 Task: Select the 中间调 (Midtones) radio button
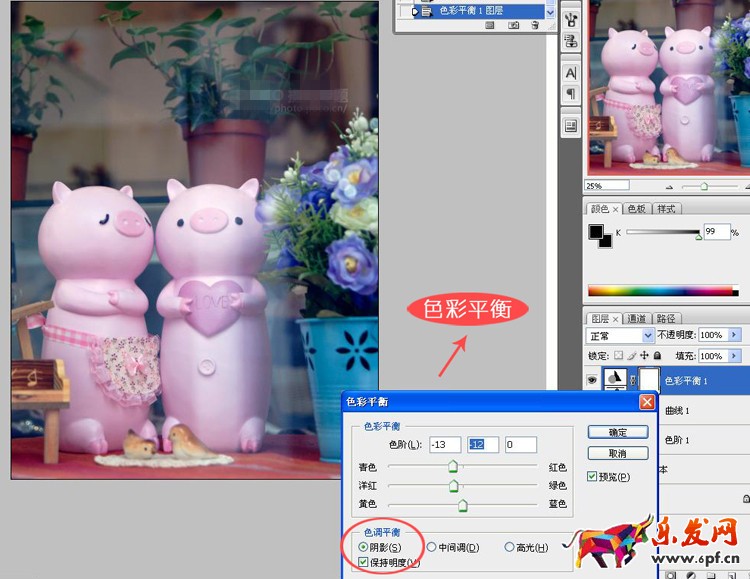432,547
